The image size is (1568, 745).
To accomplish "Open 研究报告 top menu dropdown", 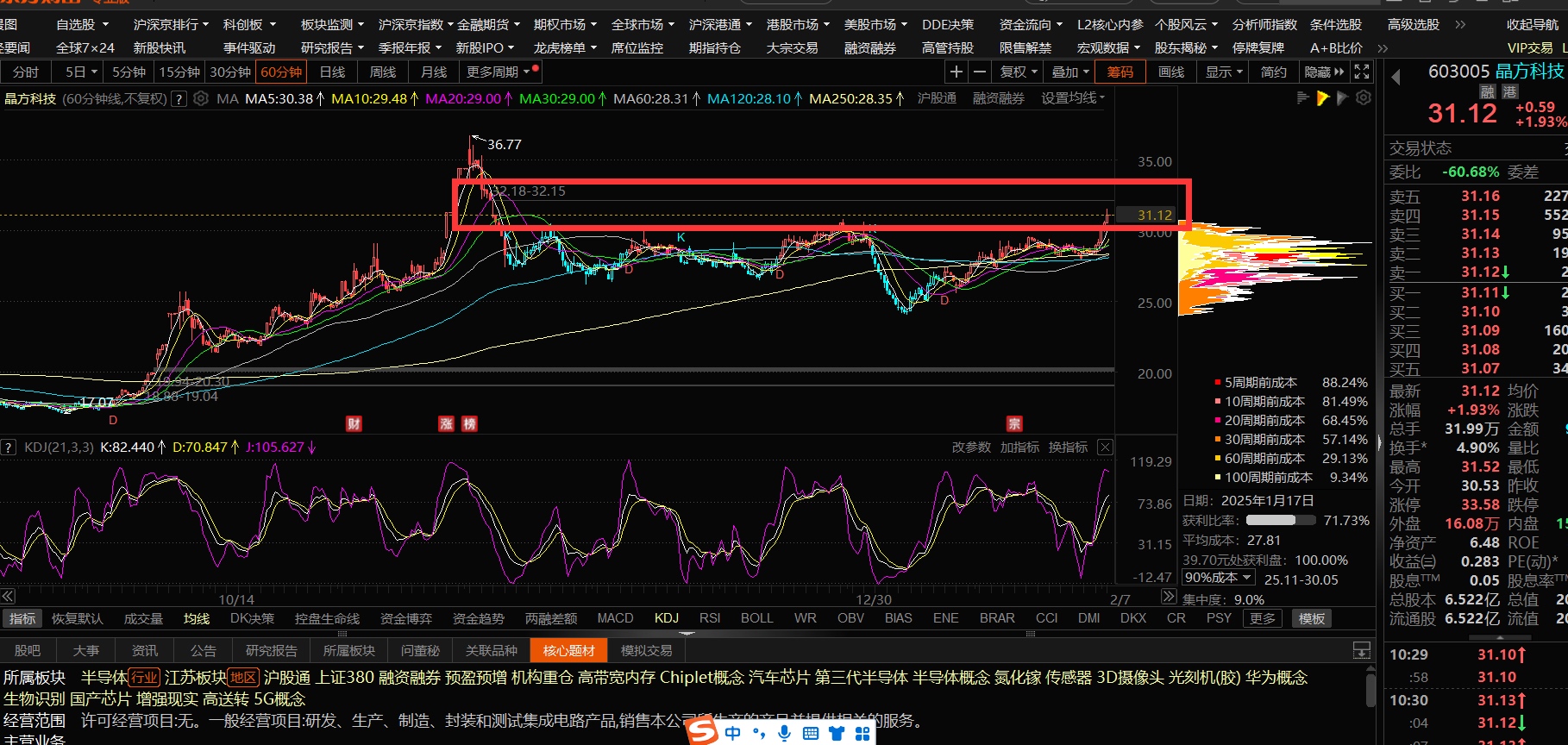I will [x=332, y=47].
